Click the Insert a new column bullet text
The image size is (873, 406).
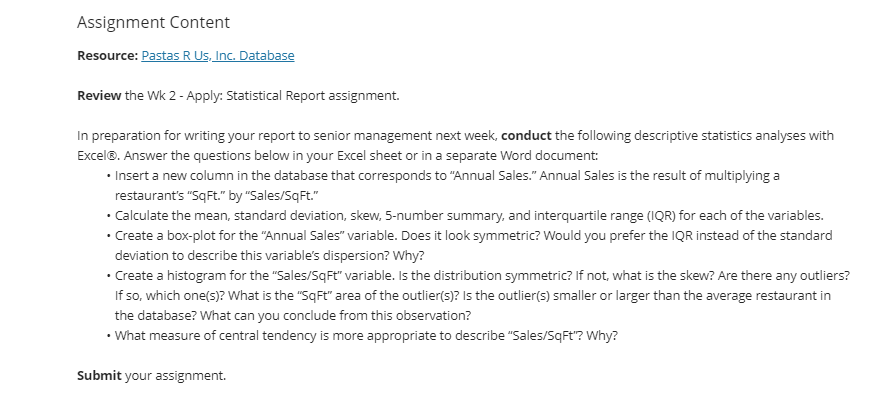point(447,185)
